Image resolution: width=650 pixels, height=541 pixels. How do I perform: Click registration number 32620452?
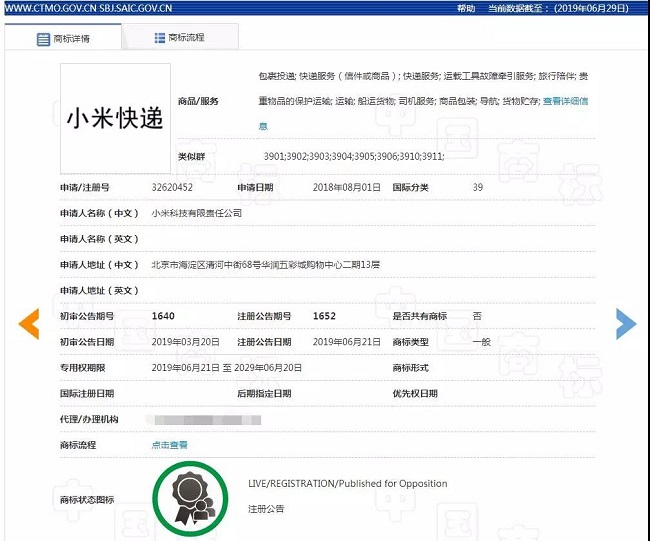click(172, 187)
